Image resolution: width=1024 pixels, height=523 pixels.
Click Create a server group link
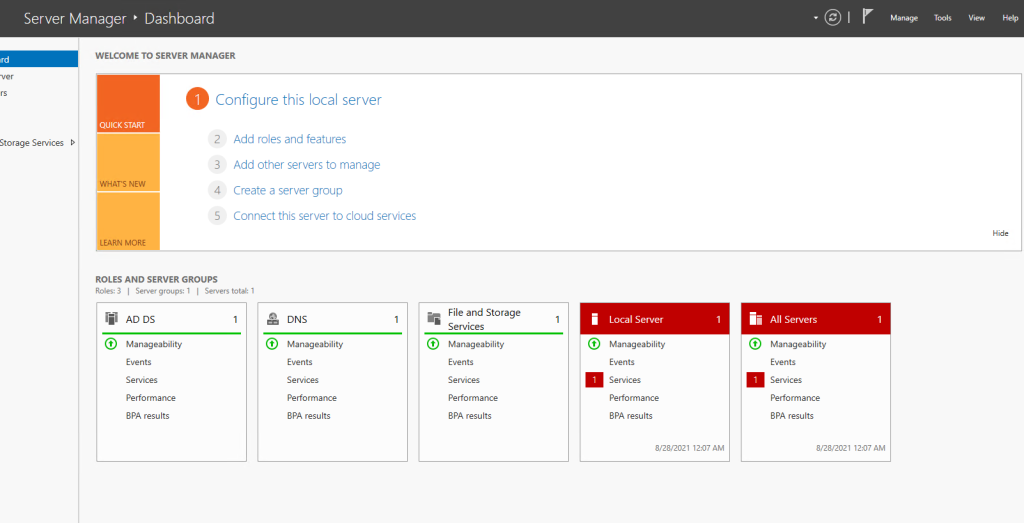[287, 190]
